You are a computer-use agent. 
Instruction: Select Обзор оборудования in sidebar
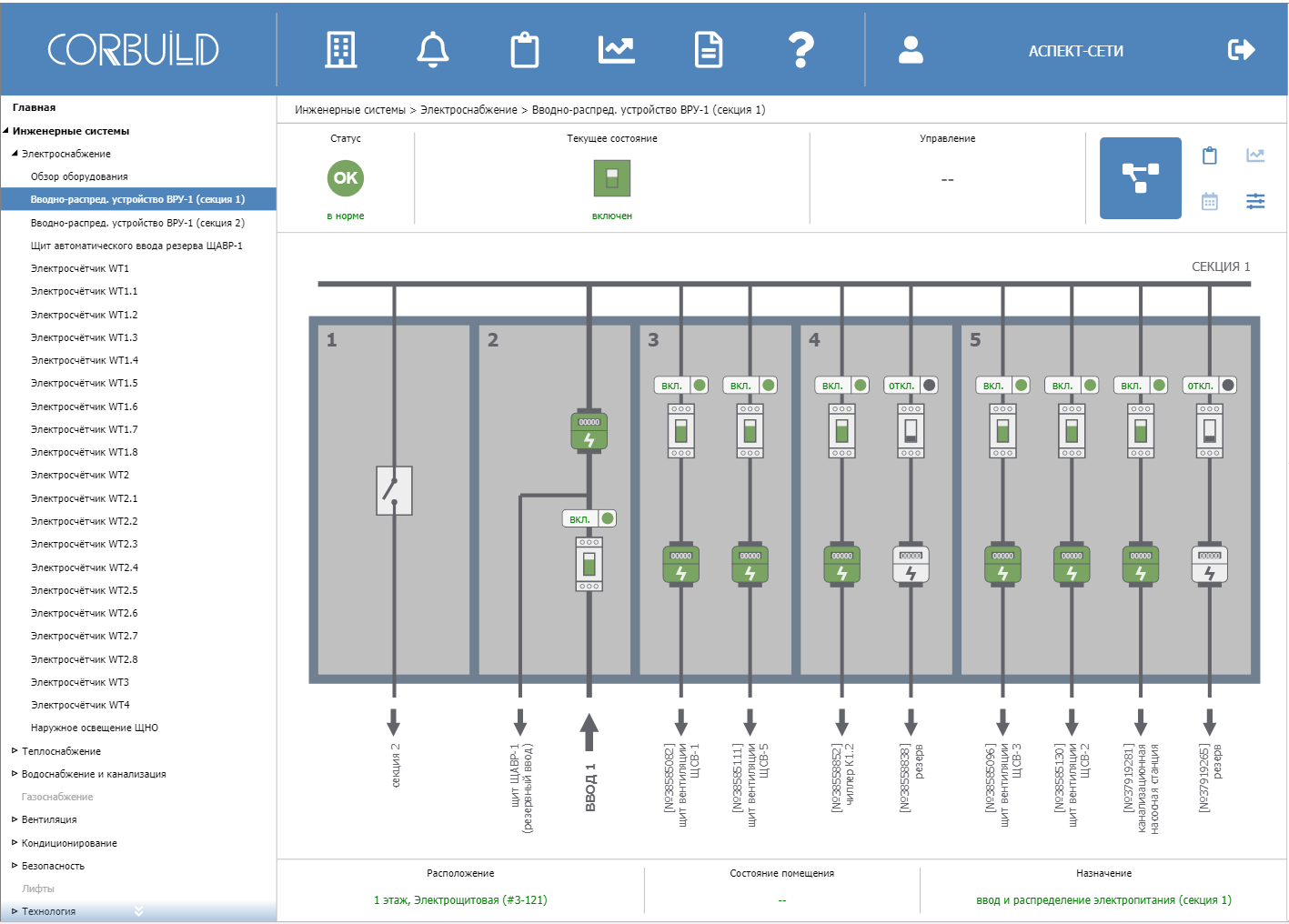coord(79,176)
